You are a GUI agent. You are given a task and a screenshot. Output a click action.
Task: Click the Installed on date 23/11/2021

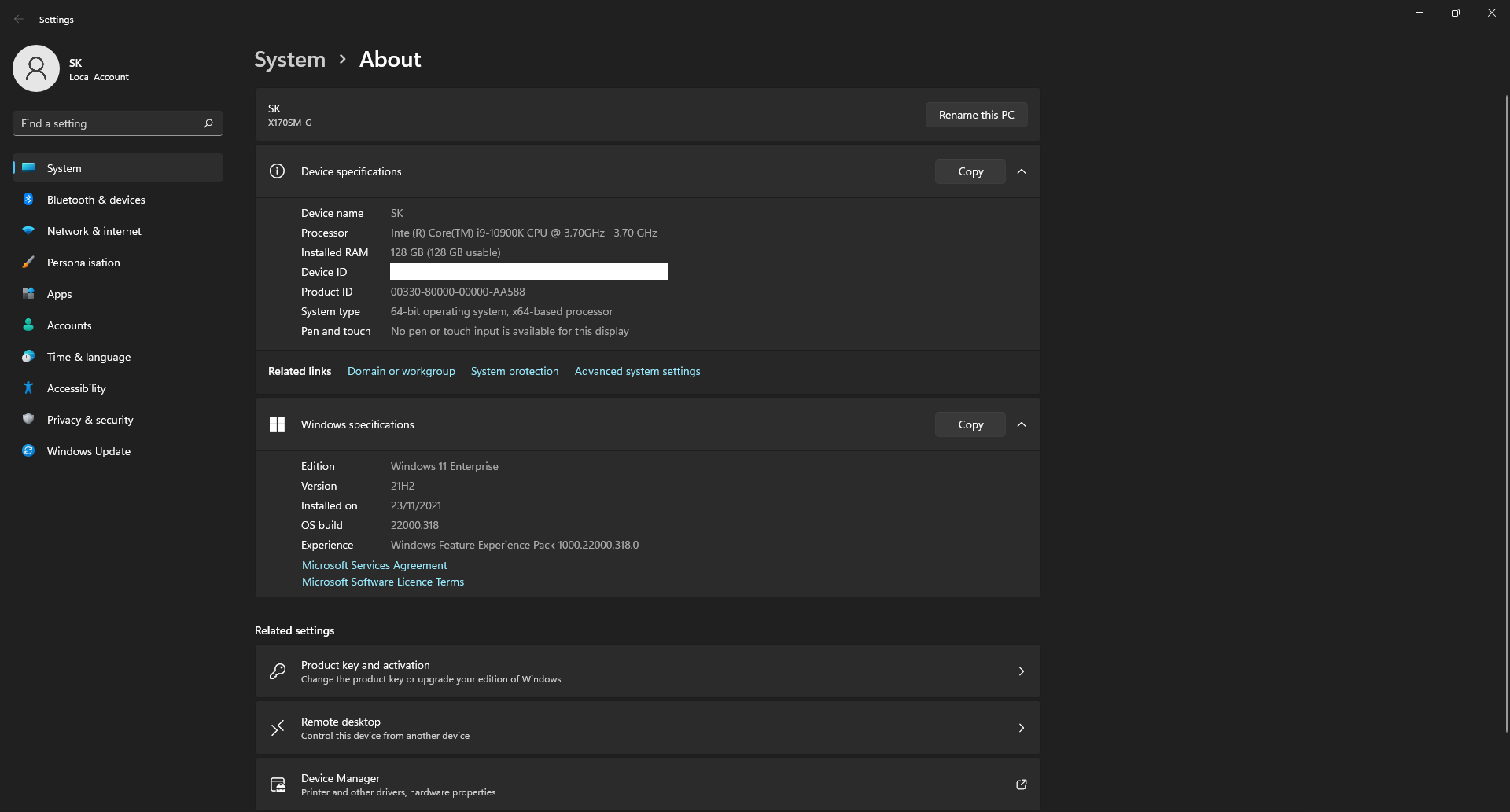[x=415, y=505]
